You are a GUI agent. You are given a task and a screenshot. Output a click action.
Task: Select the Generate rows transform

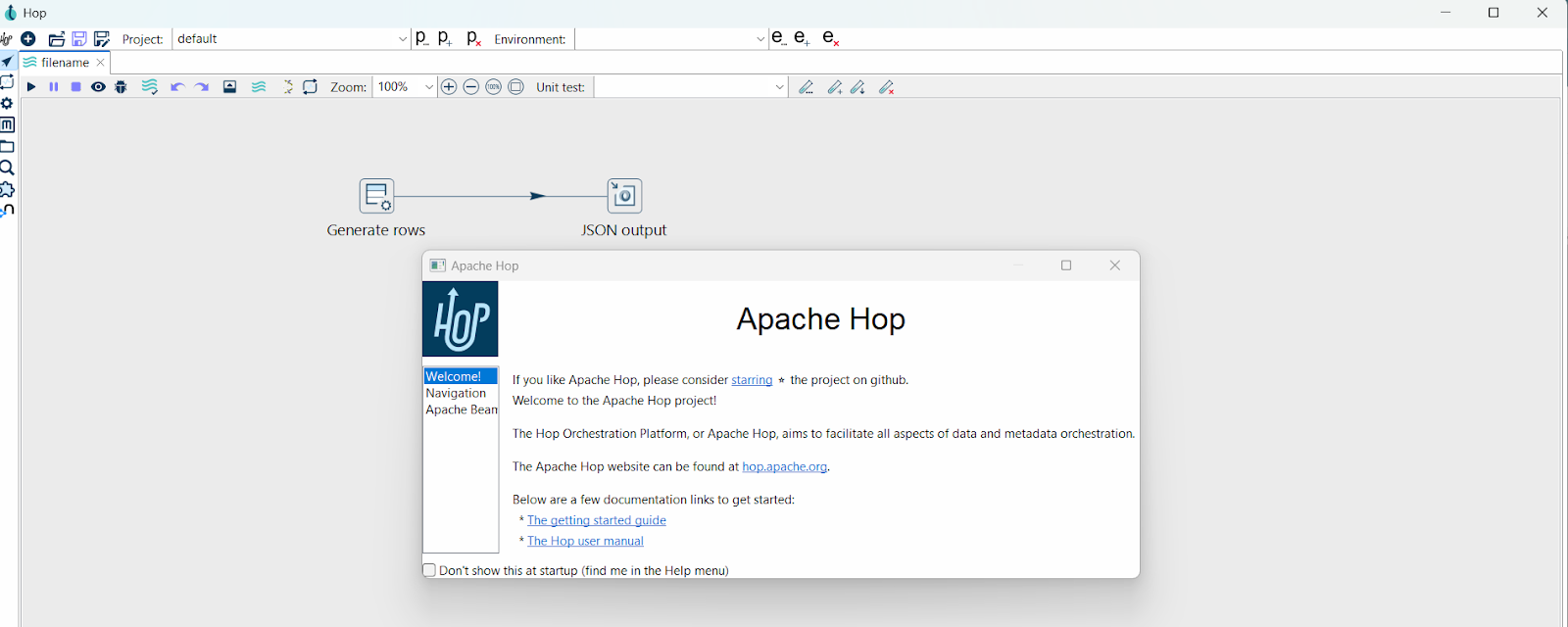[376, 196]
